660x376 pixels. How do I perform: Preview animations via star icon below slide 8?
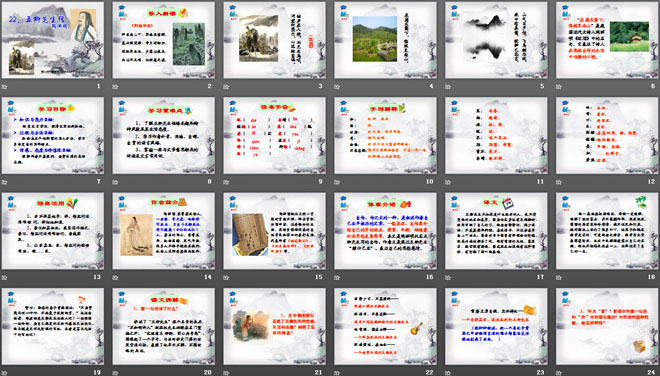point(115,182)
